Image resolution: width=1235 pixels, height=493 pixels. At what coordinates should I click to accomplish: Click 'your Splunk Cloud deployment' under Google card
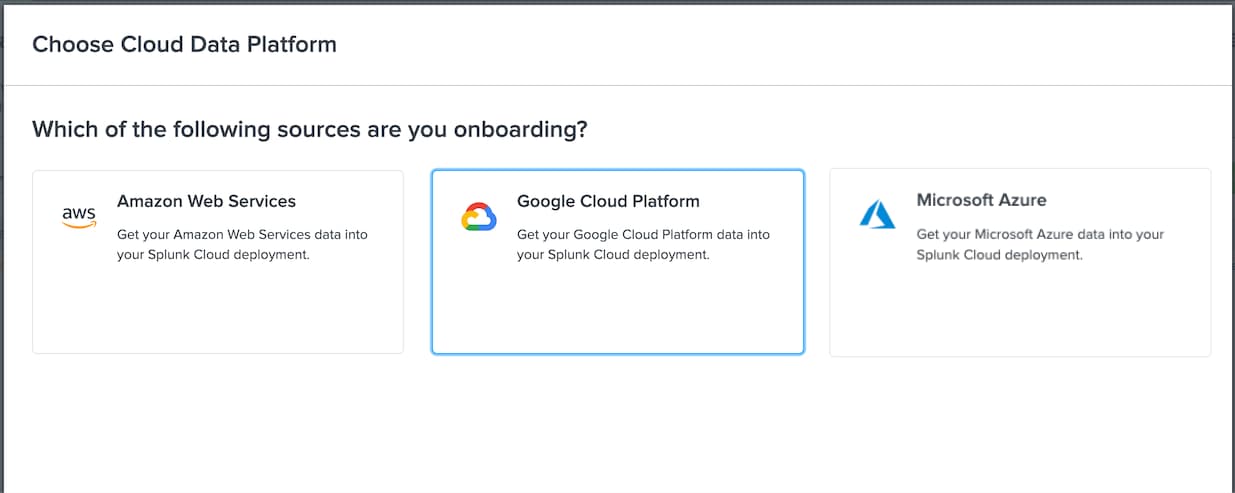(x=613, y=255)
